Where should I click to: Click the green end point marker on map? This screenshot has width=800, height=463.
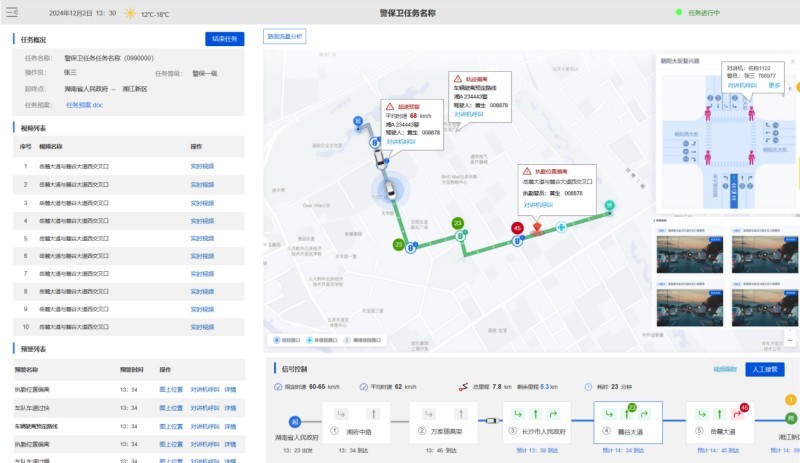[608, 205]
